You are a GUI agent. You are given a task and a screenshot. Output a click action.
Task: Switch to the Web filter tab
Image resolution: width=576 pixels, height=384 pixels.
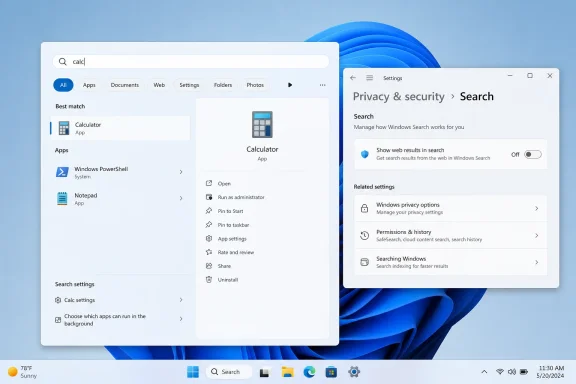point(159,85)
